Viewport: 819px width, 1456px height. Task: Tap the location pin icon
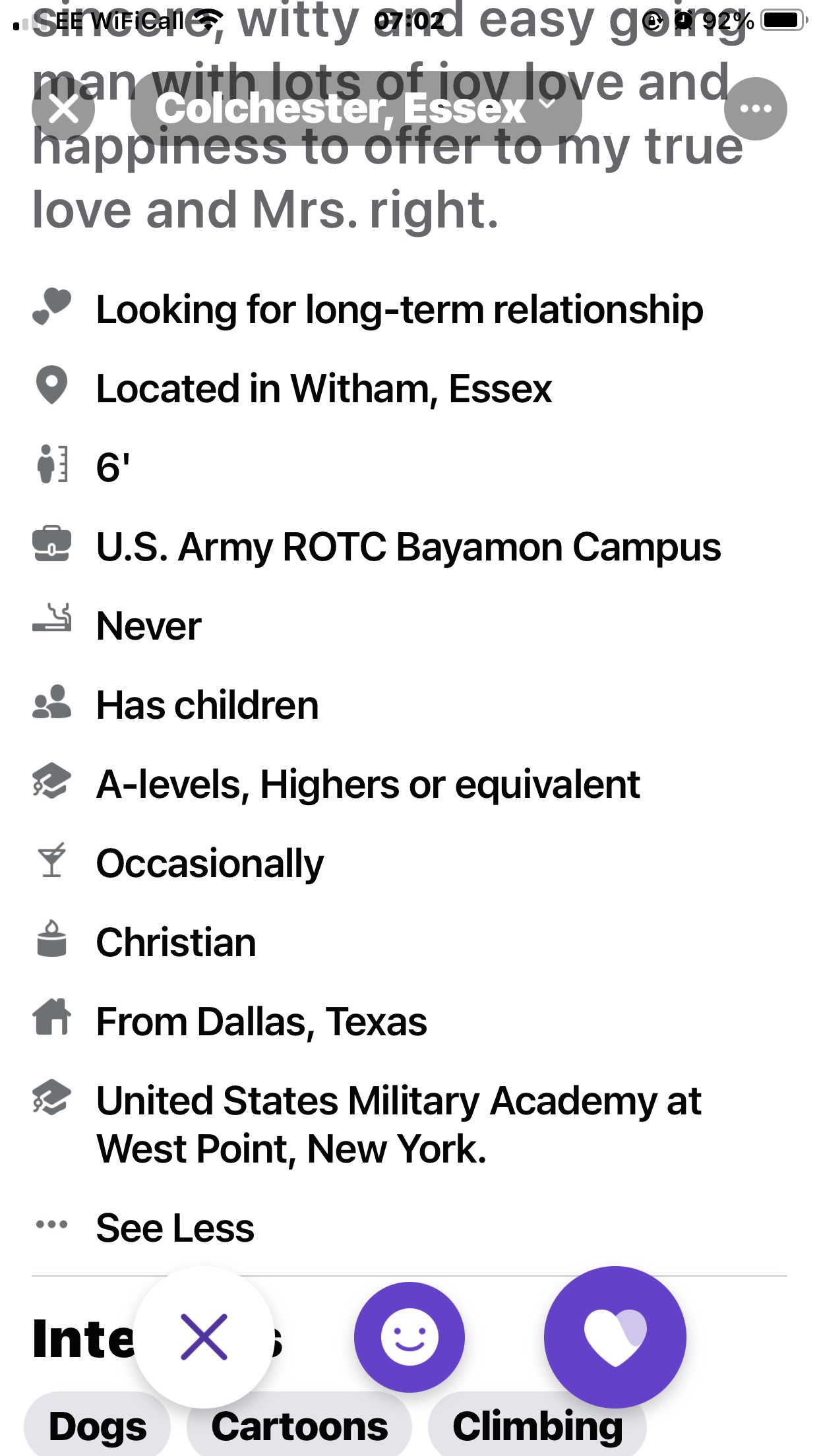pyautogui.click(x=51, y=385)
